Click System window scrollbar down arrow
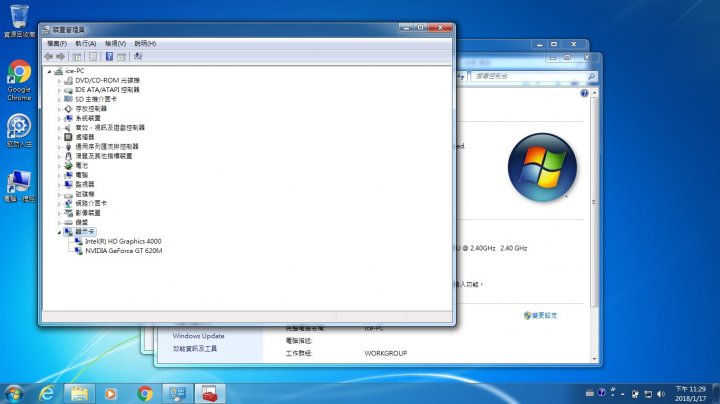This screenshot has width=720, height=404. [595, 359]
